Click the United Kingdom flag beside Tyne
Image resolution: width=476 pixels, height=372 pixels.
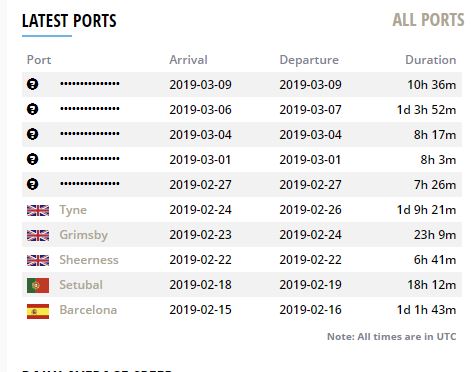click(38, 210)
